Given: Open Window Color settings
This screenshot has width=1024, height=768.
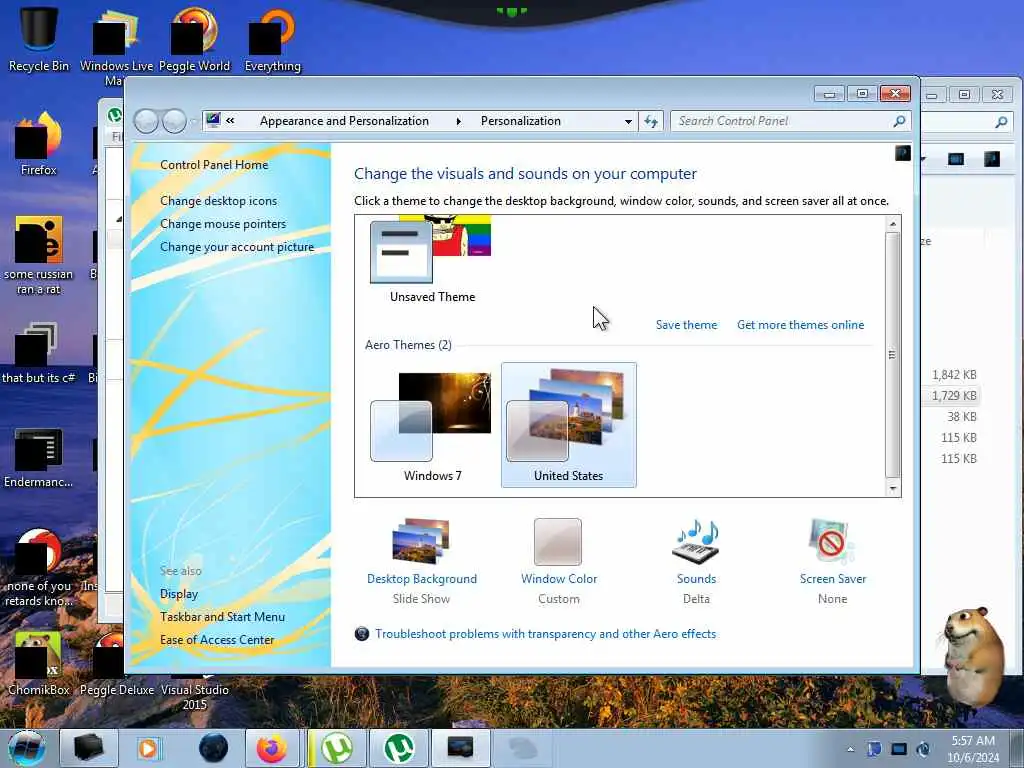Looking at the screenshot, I should click(558, 562).
